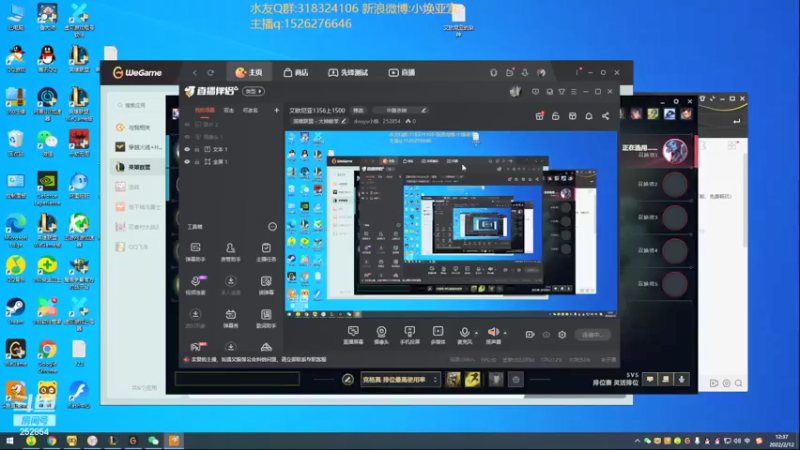Select the picking player's champion portrait
800x450 pixels.
click(675, 151)
